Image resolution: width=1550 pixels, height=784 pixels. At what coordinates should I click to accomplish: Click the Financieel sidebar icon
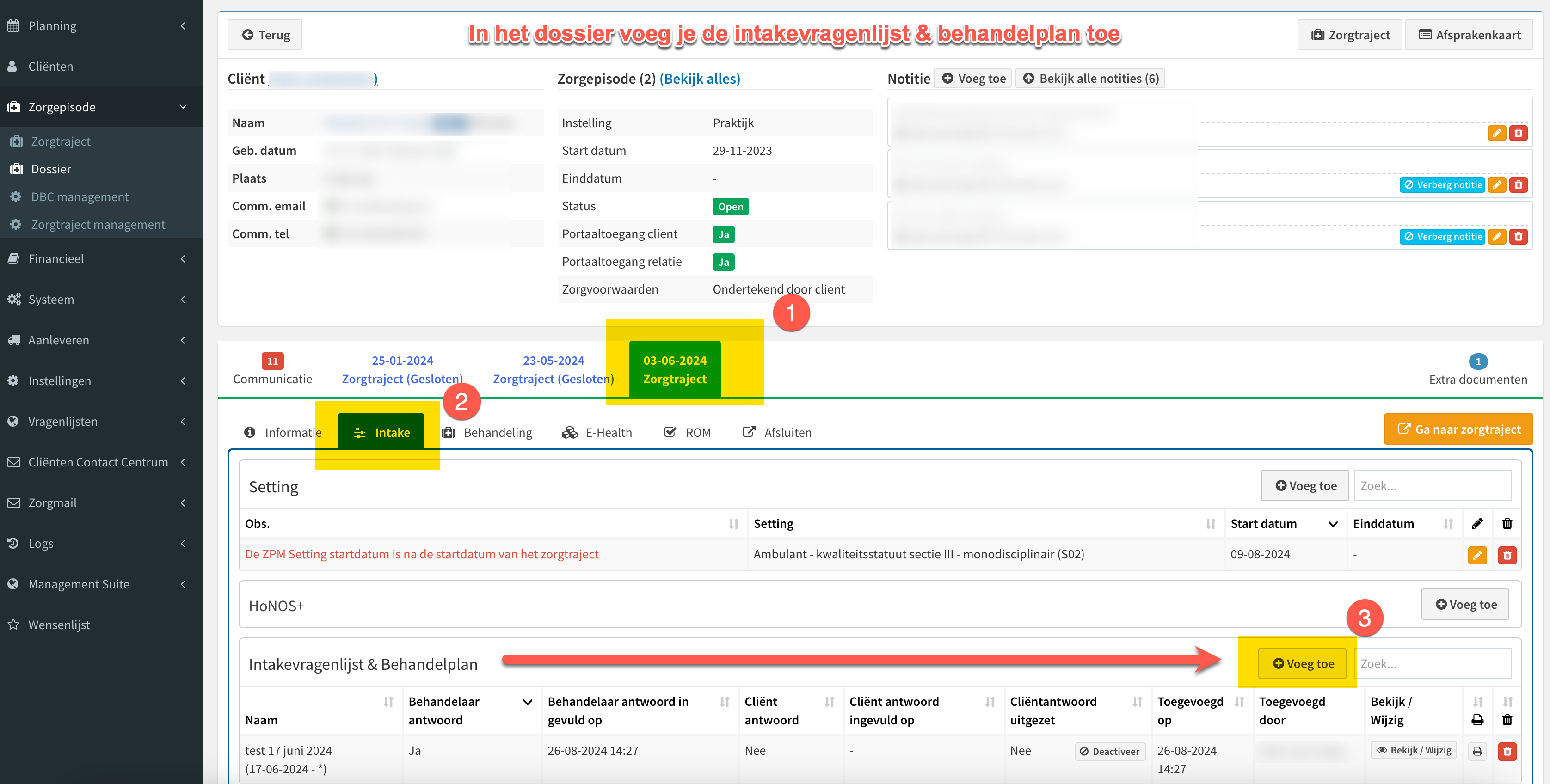pyautogui.click(x=13, y=259)
